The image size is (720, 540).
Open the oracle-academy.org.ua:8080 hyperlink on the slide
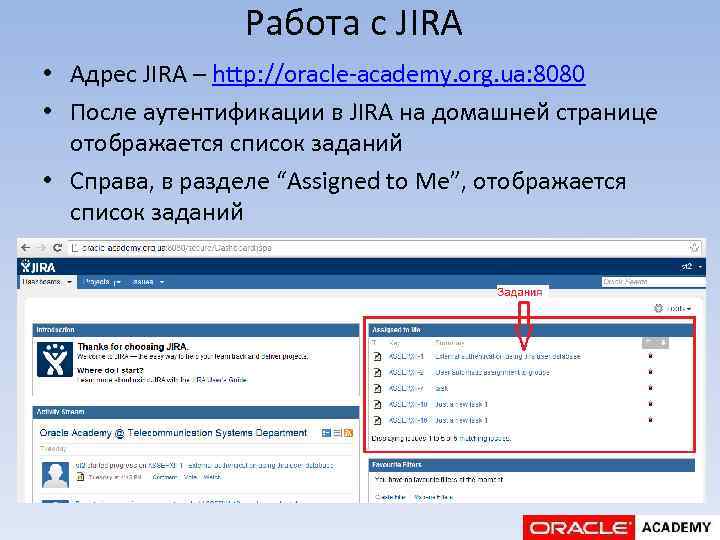point(398,74)
